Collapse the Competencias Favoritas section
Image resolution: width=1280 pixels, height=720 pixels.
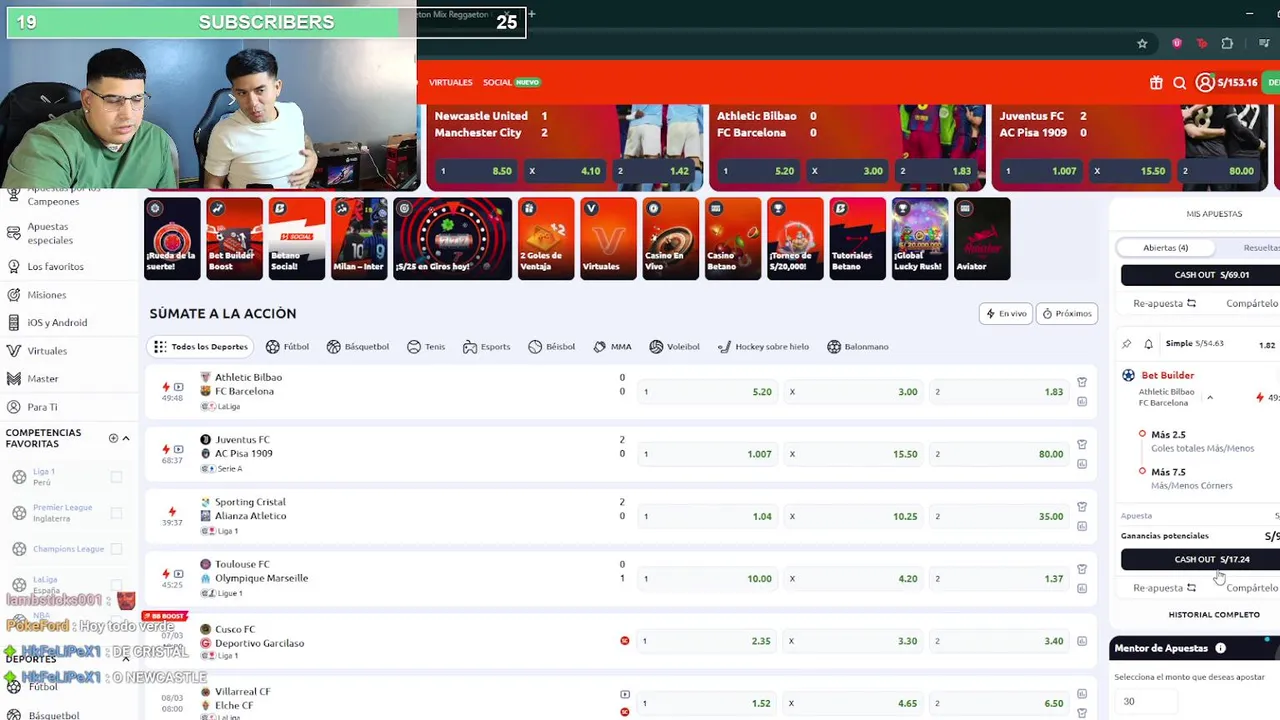[126, 438]
